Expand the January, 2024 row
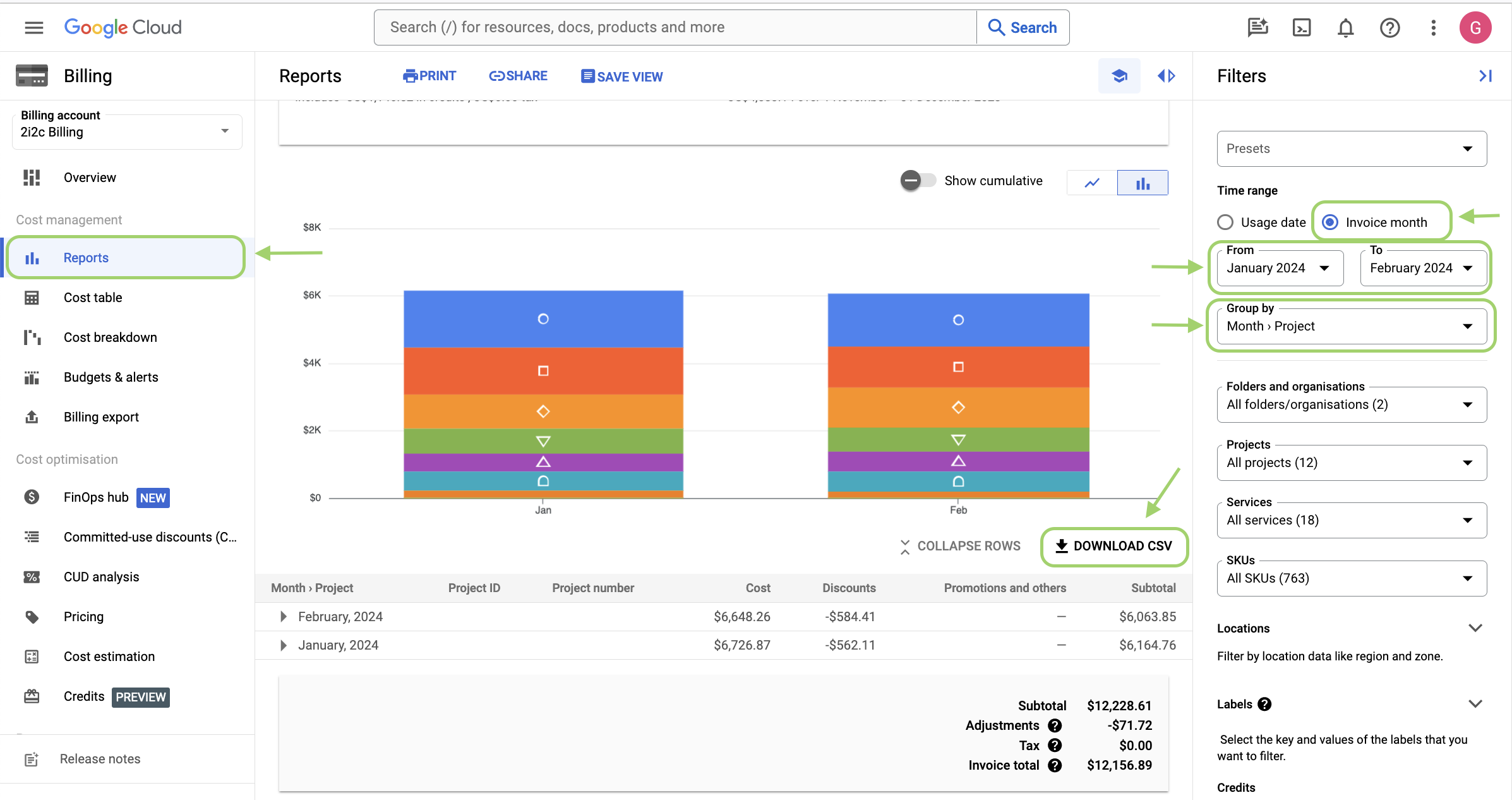 [x=283, y=645]
